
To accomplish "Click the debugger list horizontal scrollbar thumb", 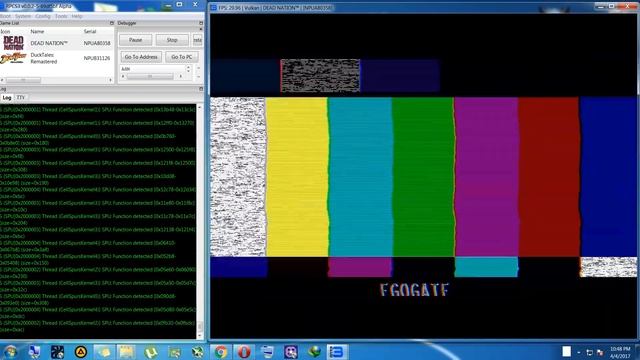I will 150,76.
